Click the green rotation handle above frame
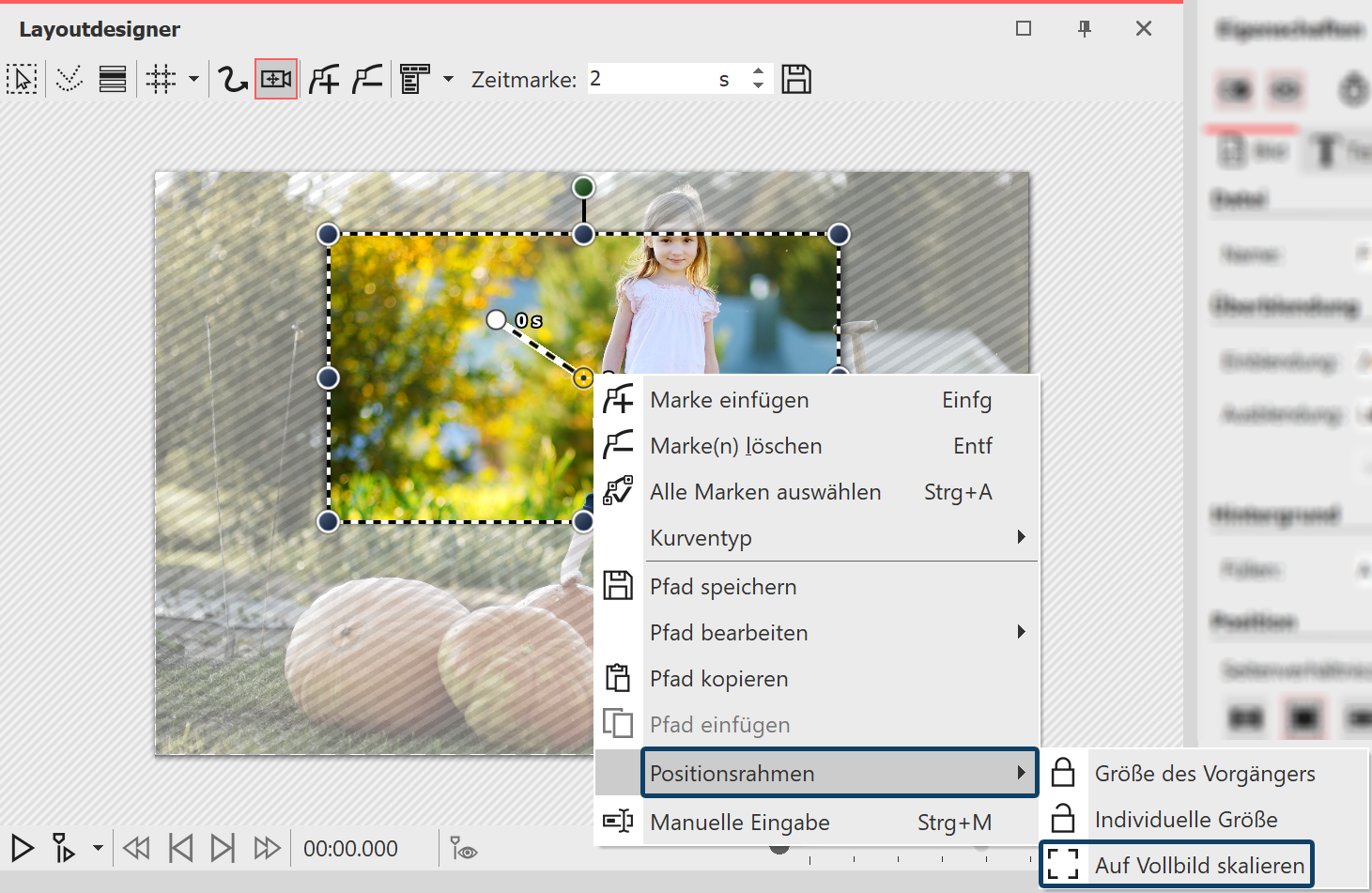1372x893 pixels. [x=583, y=187]
